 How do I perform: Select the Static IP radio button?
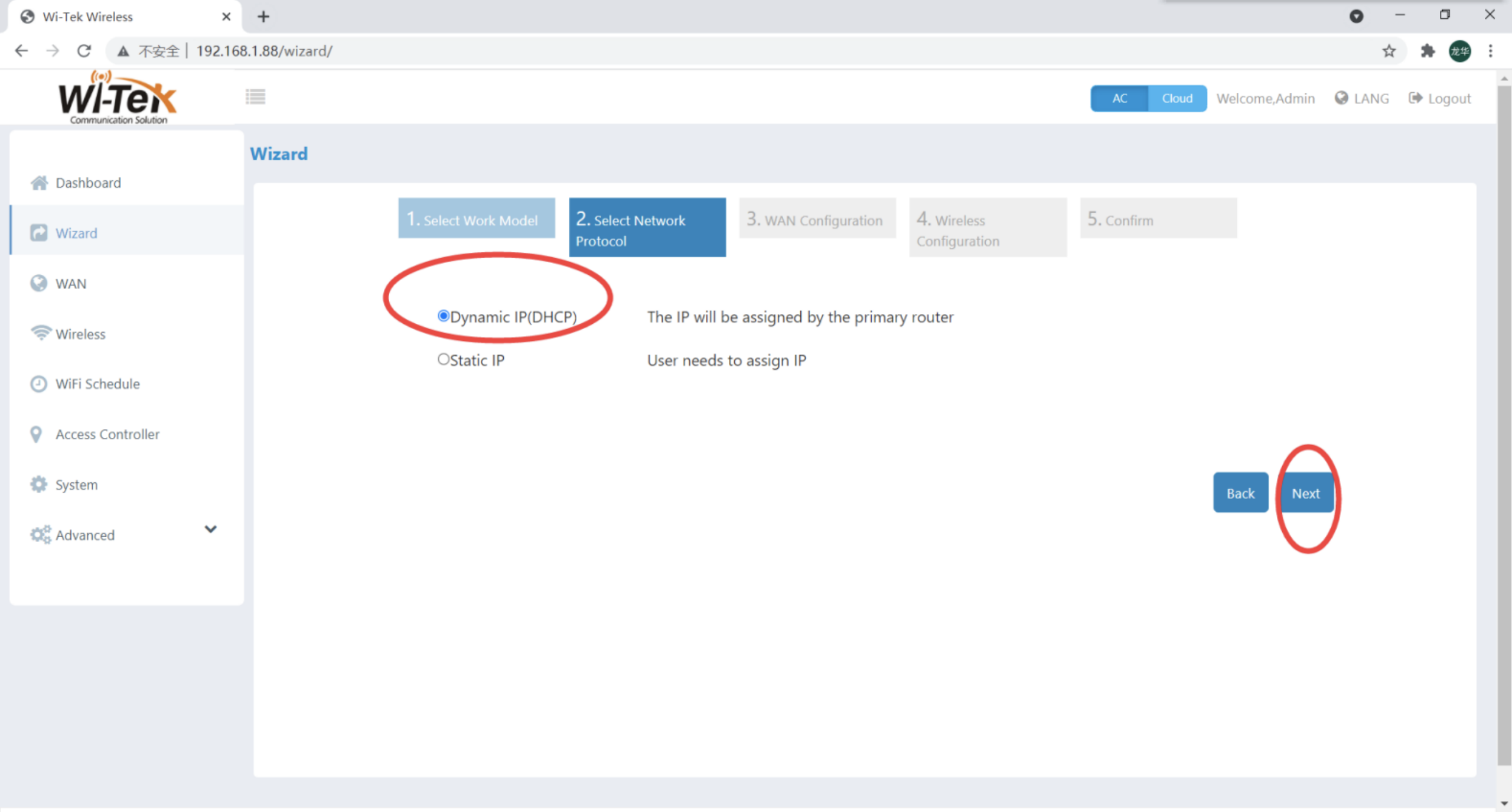(443, 359)
